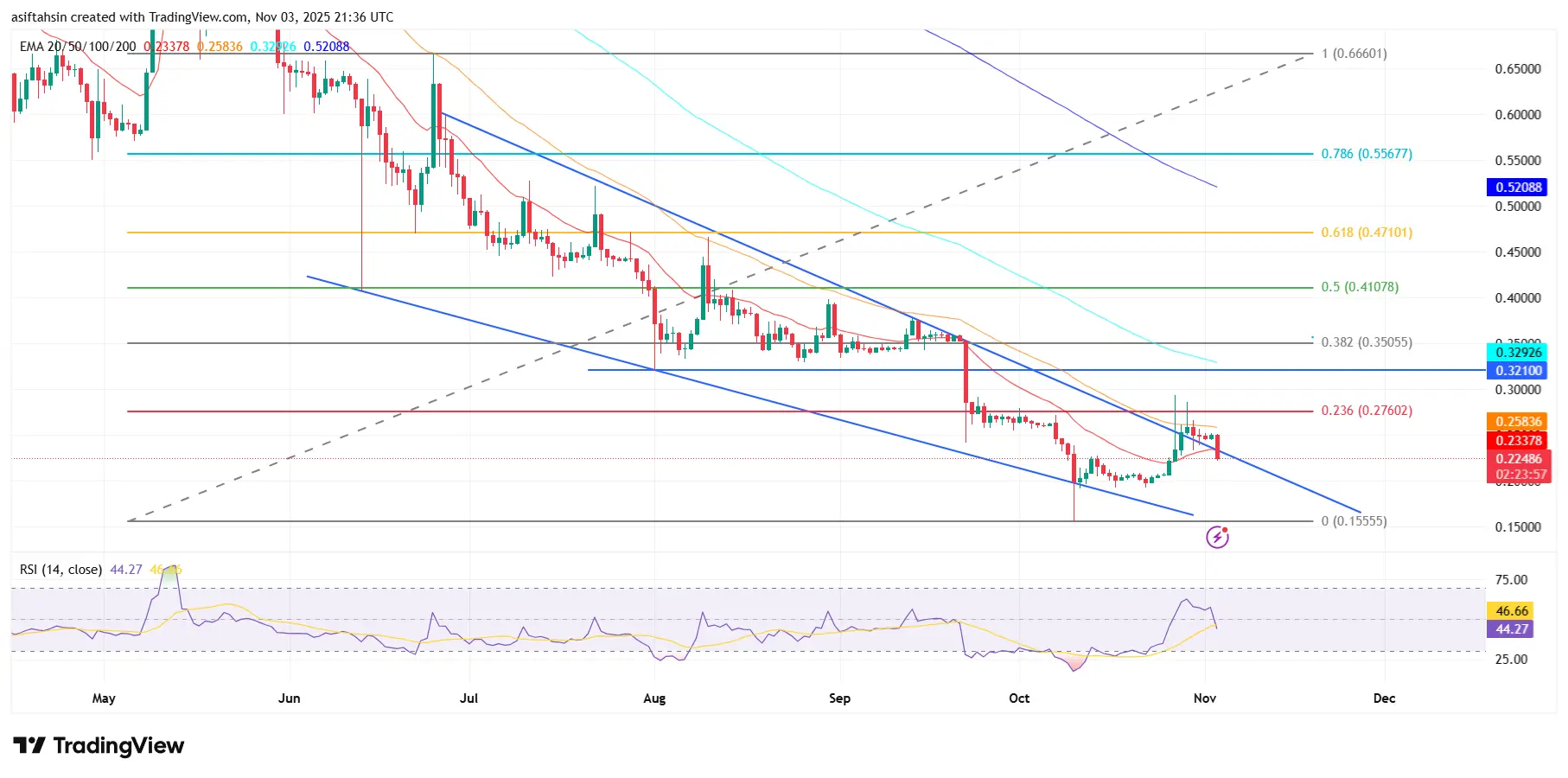1568x778 pixels.
Task: Click the RSI 44.27 legend value
Action: click(126, 570)
